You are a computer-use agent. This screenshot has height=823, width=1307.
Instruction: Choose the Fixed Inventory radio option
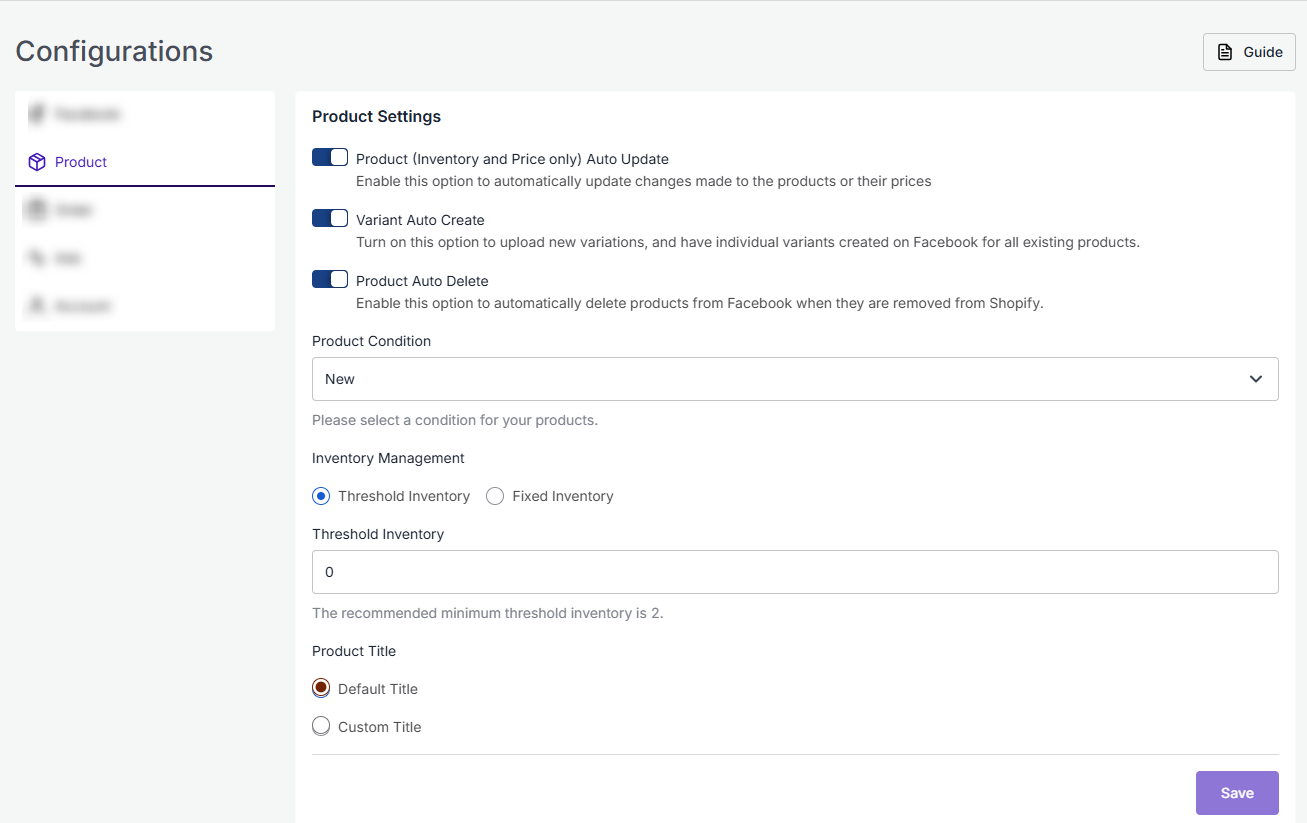(x=495, y=496)
